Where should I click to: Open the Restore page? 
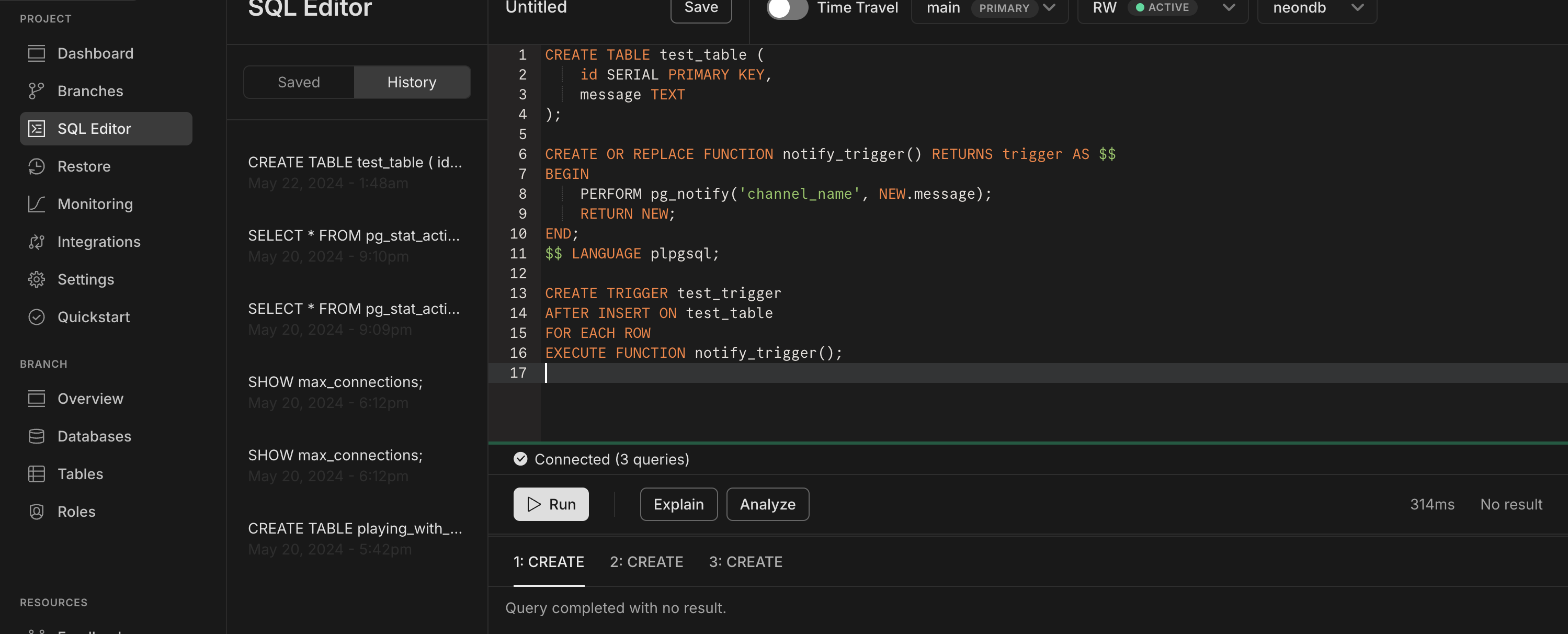point(84,166)
